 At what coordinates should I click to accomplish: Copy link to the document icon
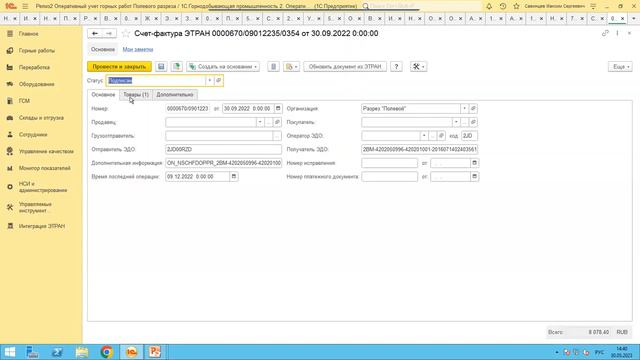point(605,33)
